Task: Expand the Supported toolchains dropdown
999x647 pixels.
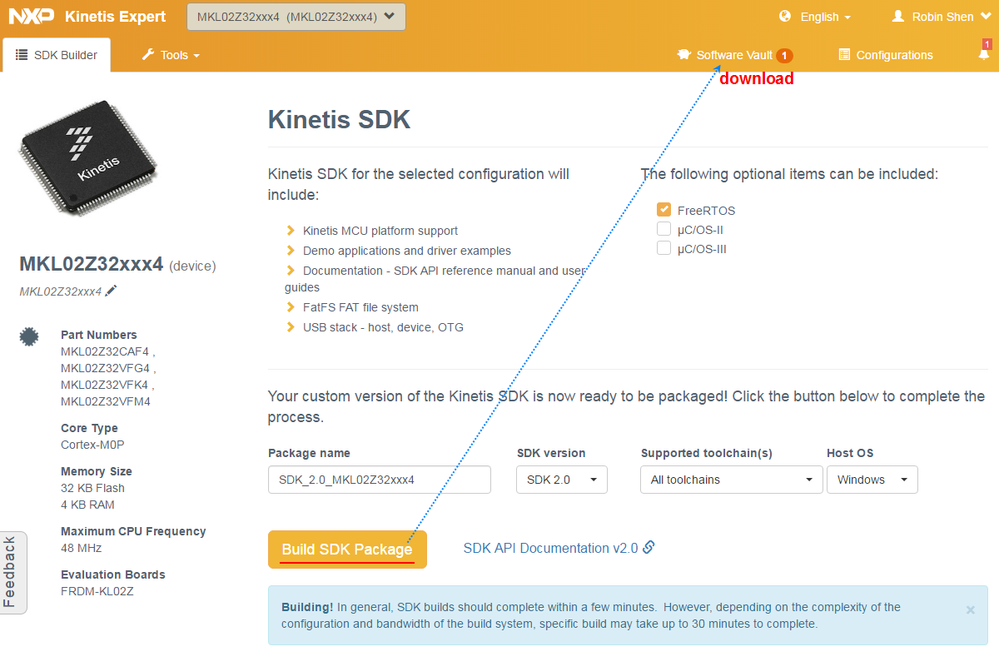Action: (x=731, y=480)
